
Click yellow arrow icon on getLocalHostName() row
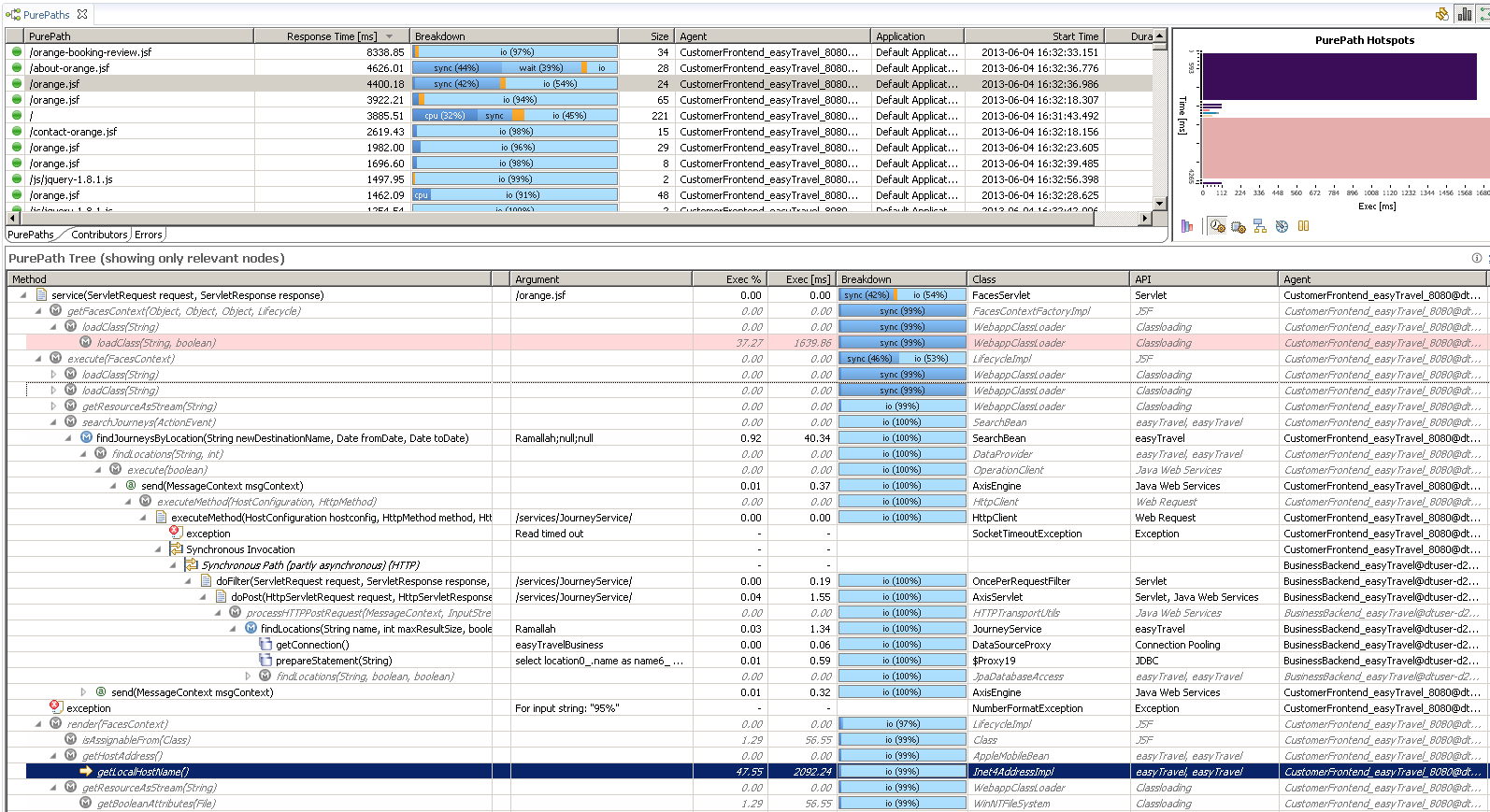[x=86, y=771]
